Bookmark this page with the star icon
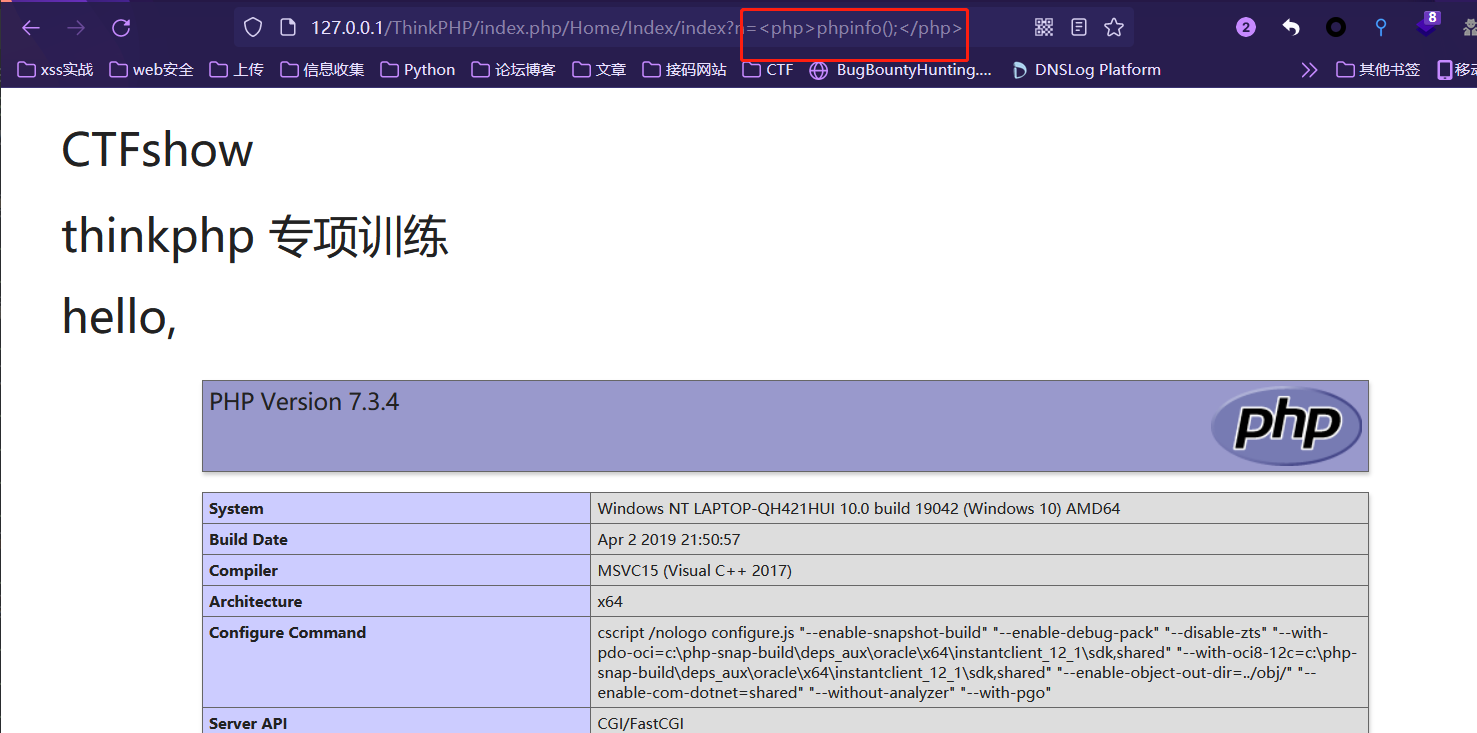The image size is (1477, 733). [x=1114, y=27]
